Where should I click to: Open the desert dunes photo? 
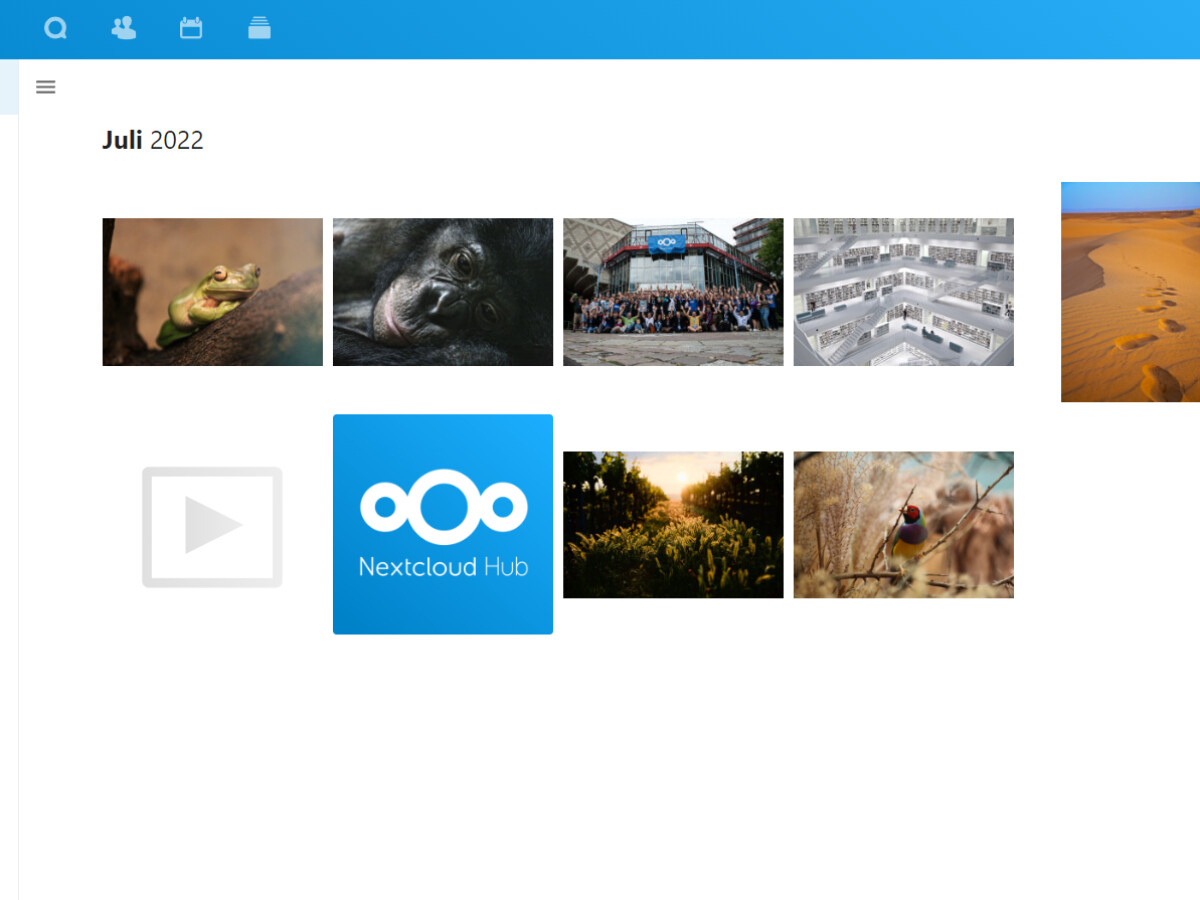coord(1130,292)
